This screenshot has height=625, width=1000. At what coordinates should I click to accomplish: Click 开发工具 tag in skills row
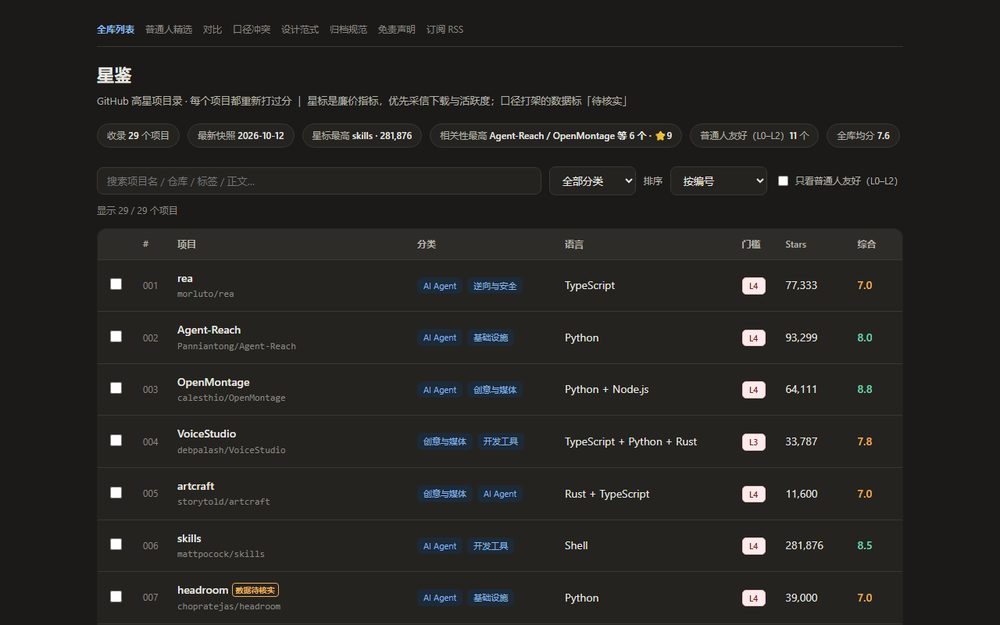click(490, 547)
